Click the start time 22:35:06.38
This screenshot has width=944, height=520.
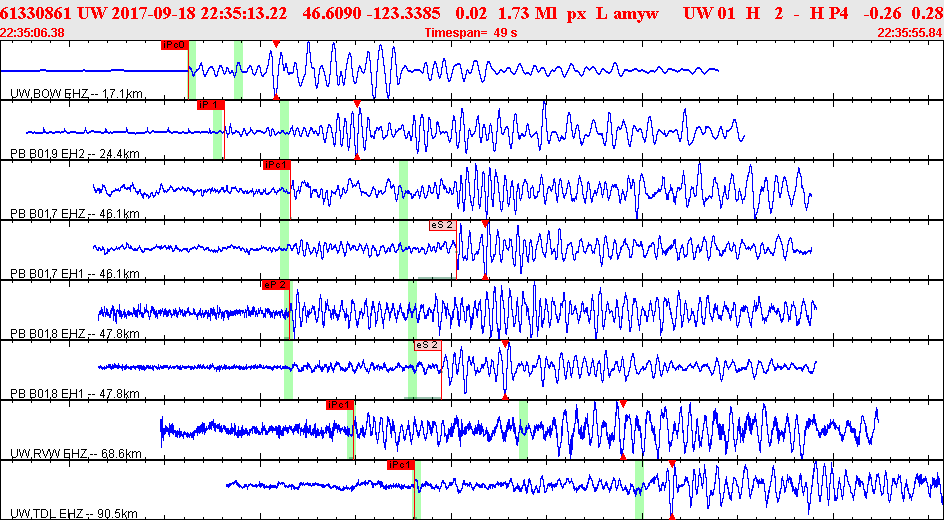point(33,33)
